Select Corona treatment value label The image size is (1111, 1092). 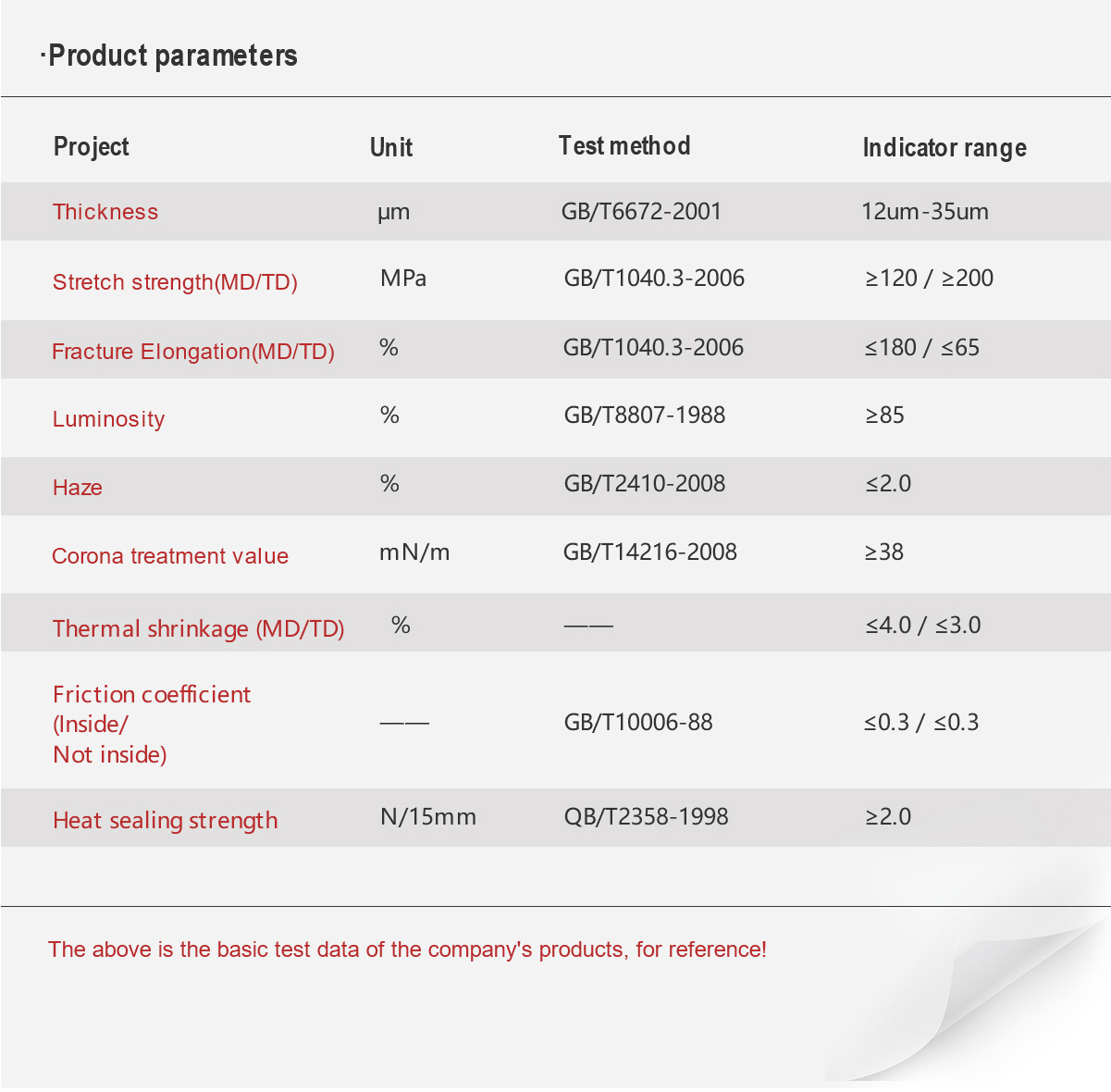170,556
